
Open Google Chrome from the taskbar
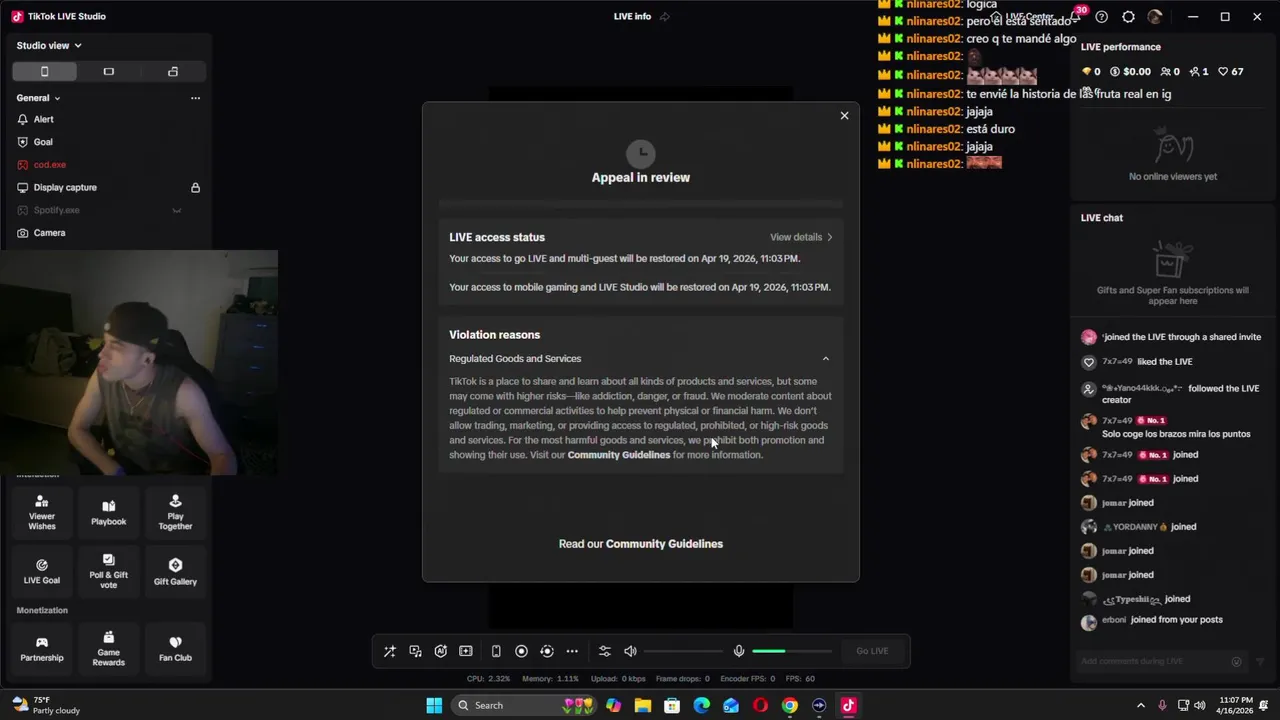coord(790,705)
